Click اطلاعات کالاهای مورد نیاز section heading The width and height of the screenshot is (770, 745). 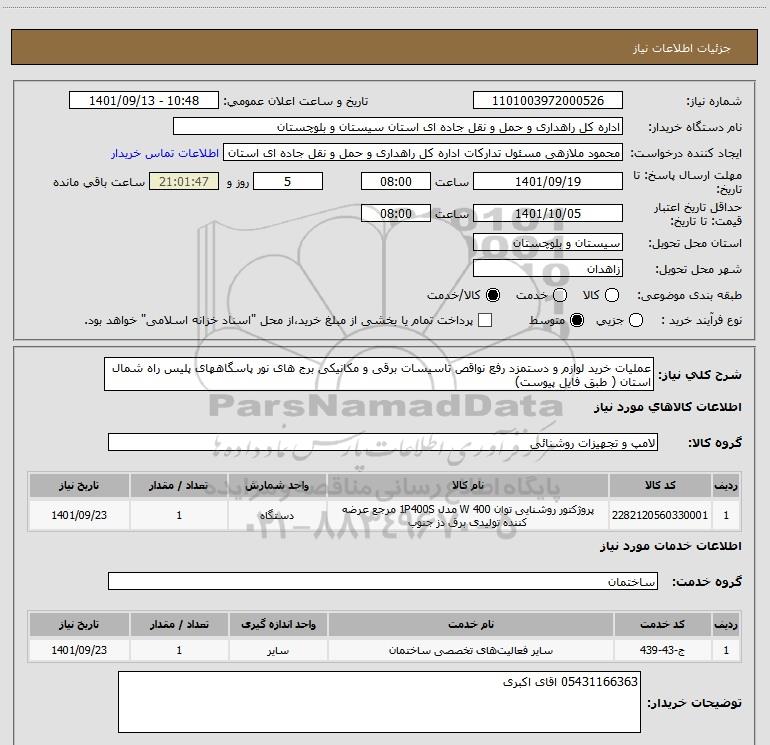668,407
